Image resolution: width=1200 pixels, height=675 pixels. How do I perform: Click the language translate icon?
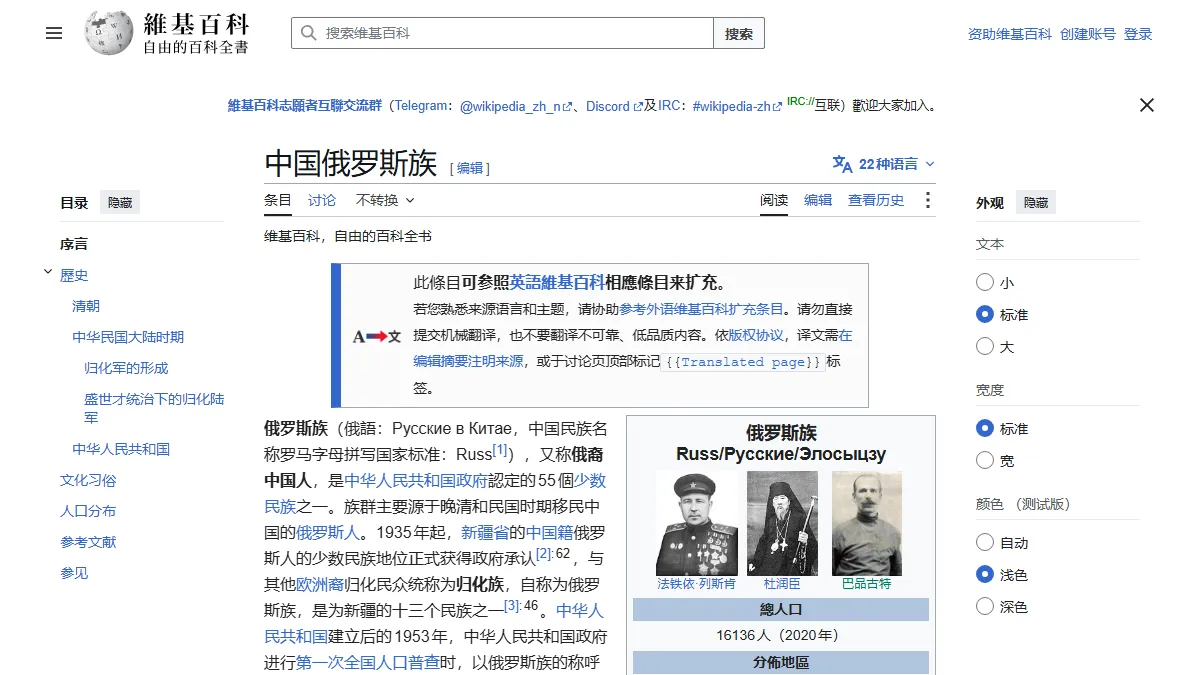click(842, 164)
